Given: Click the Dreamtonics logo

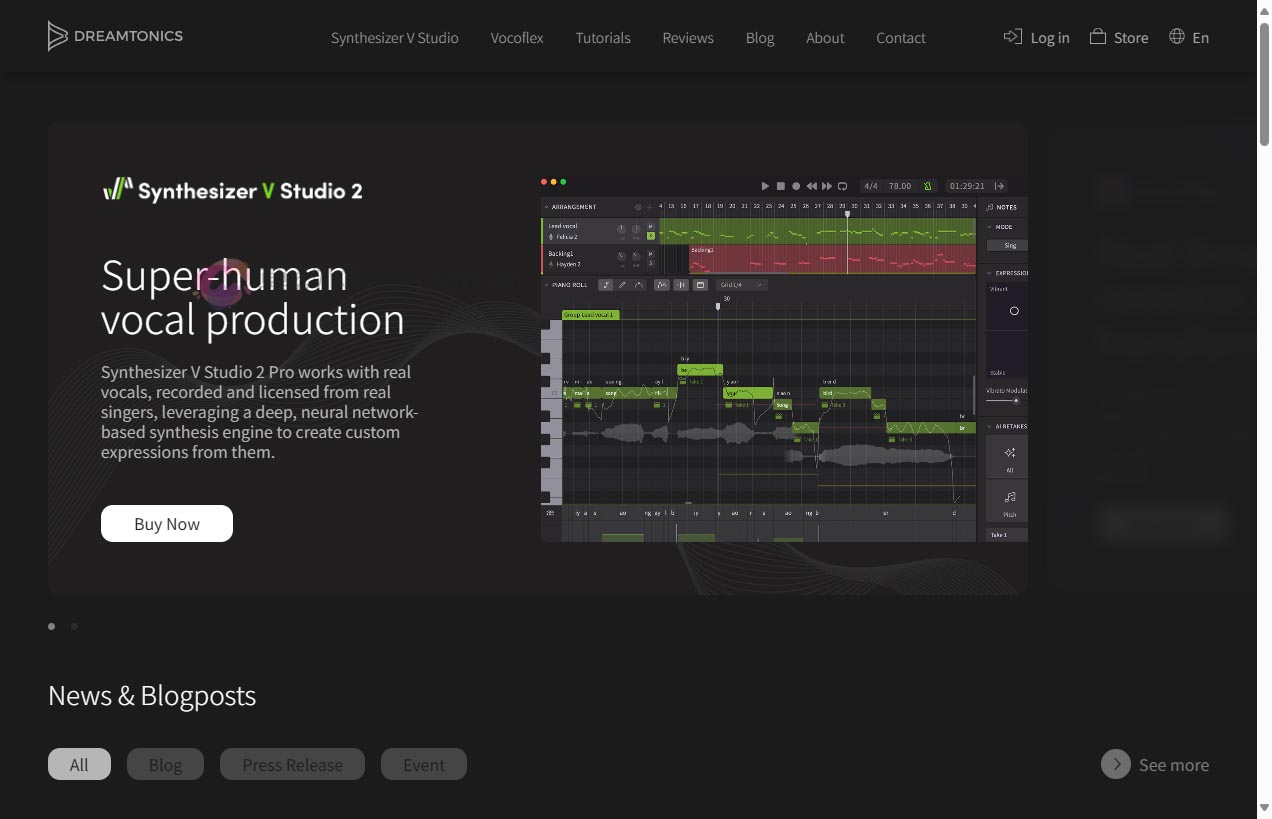Looking at the screenshot, I should [115, 36].
